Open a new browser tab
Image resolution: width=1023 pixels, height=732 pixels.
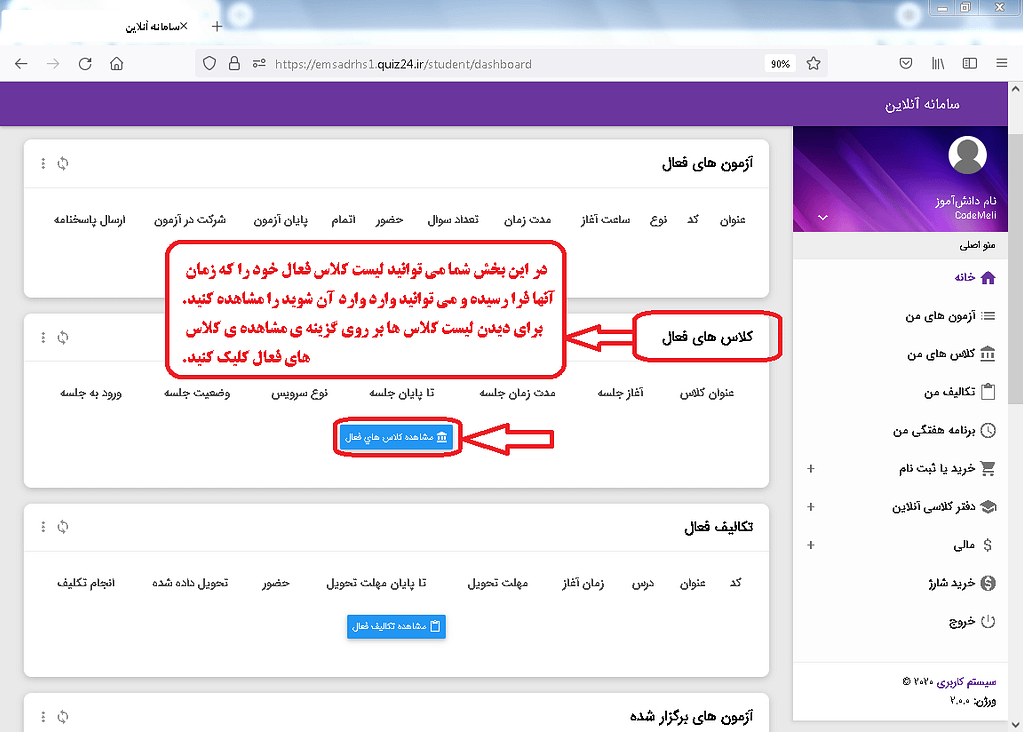(x=217, y=26)
